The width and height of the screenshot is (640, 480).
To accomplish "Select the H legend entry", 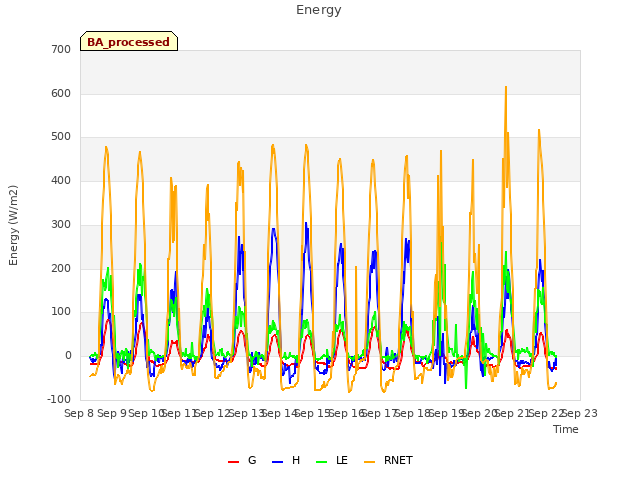I will point(286,460).
